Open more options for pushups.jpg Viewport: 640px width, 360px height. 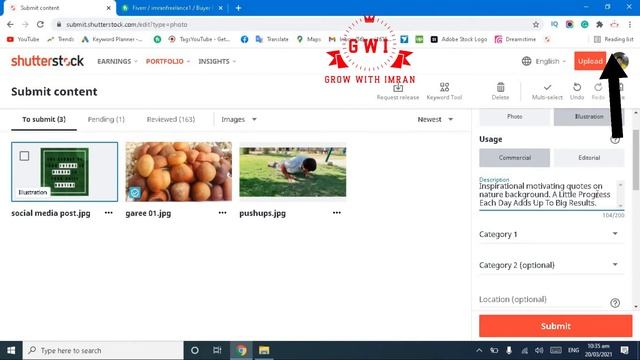point(337,213)
